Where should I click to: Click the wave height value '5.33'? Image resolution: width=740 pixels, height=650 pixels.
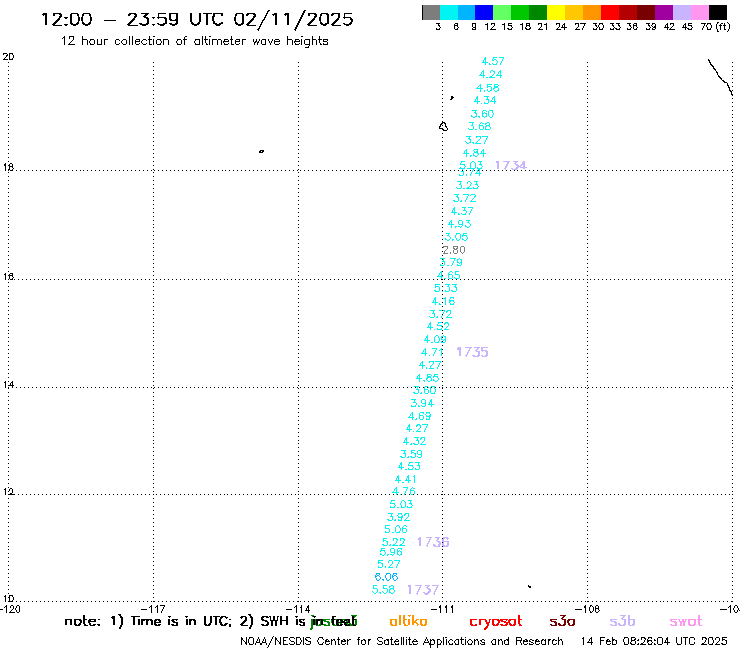click(446, 288)
